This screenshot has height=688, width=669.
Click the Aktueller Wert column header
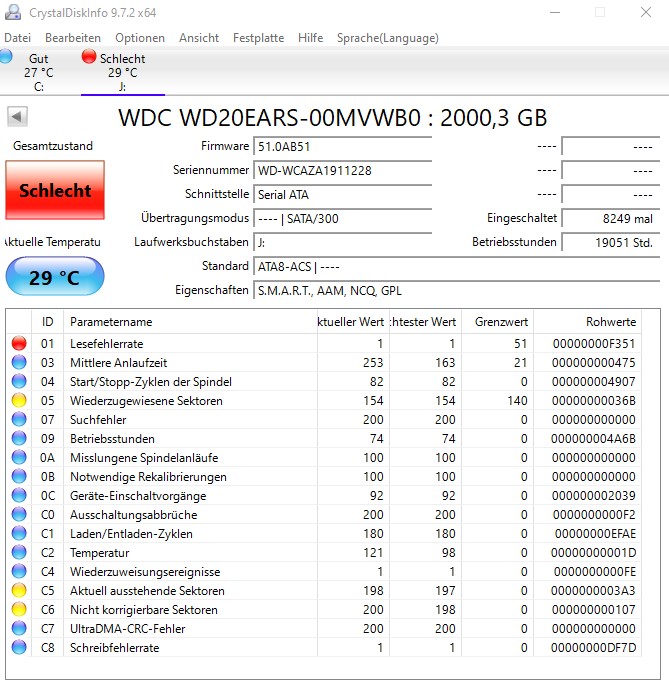(x=353, y=322)
